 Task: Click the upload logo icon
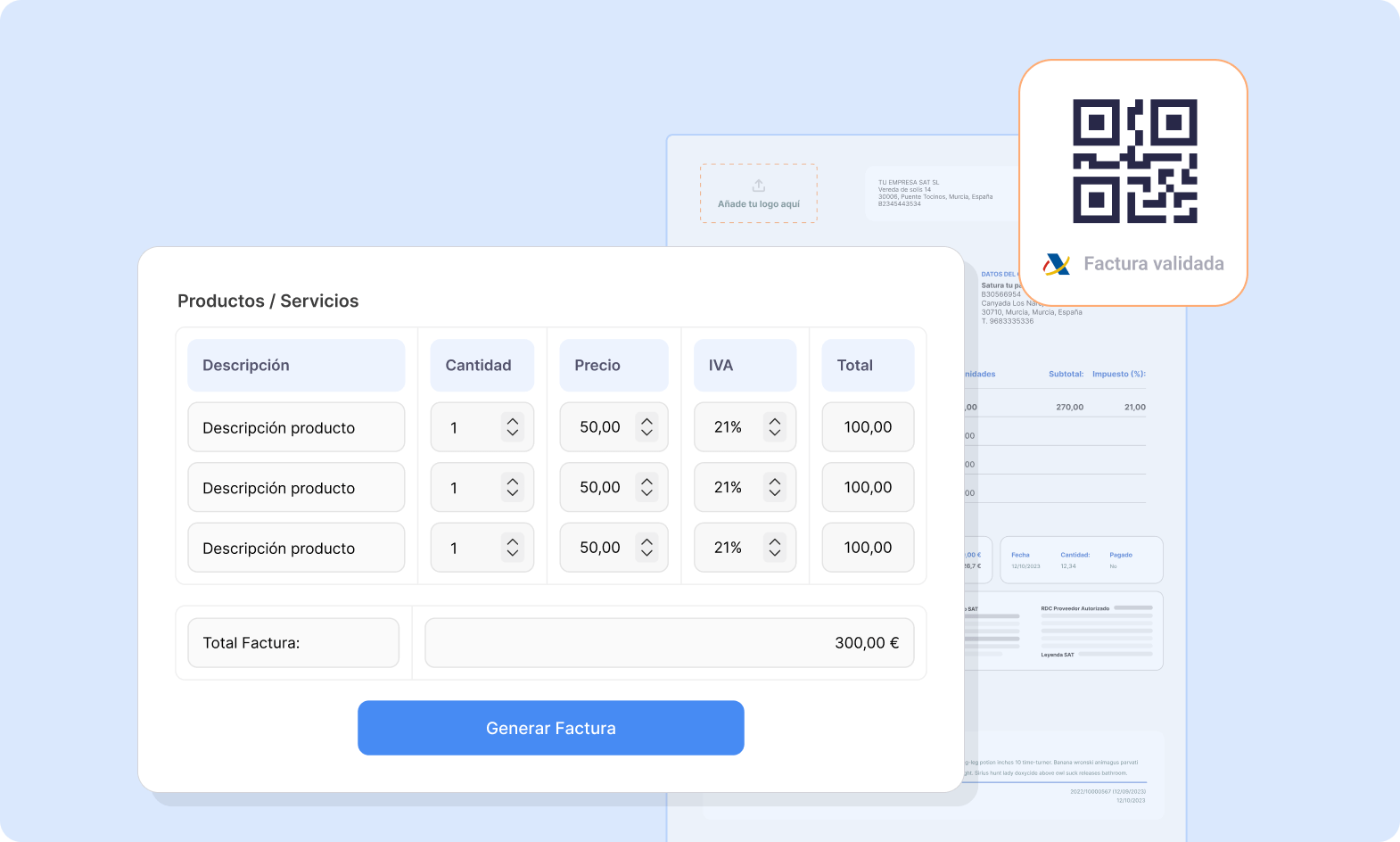click(x=759, y=186)
